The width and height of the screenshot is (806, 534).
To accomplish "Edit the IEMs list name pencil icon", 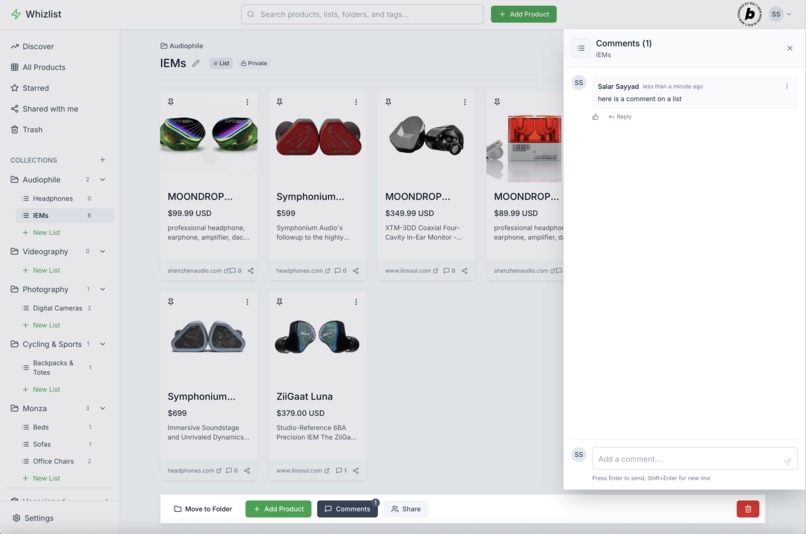I will pos(196,63).
